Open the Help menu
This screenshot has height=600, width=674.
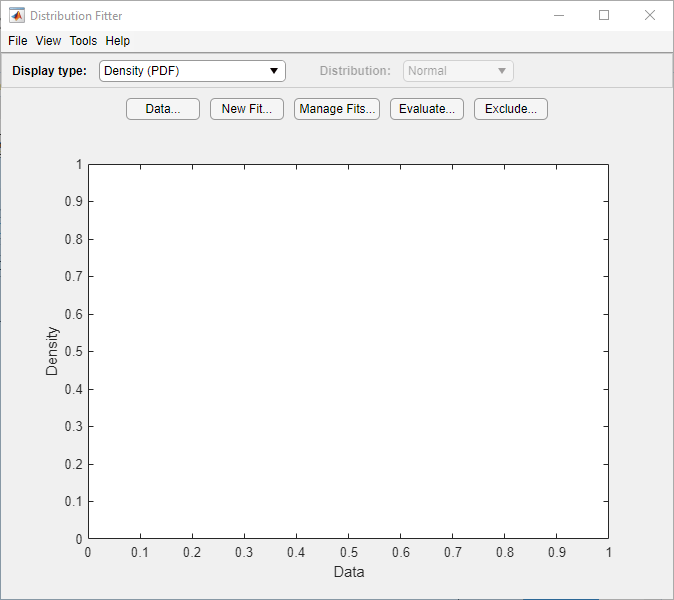[x=118, y=41]
